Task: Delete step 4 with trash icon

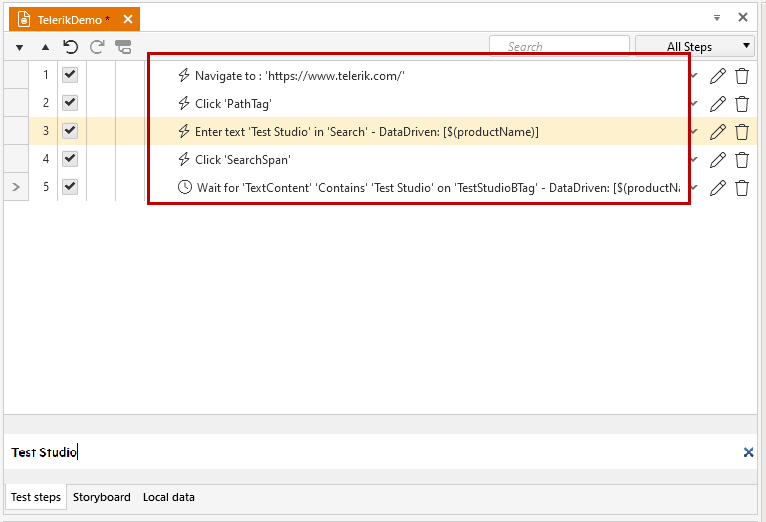Action: tap(742, 160)
